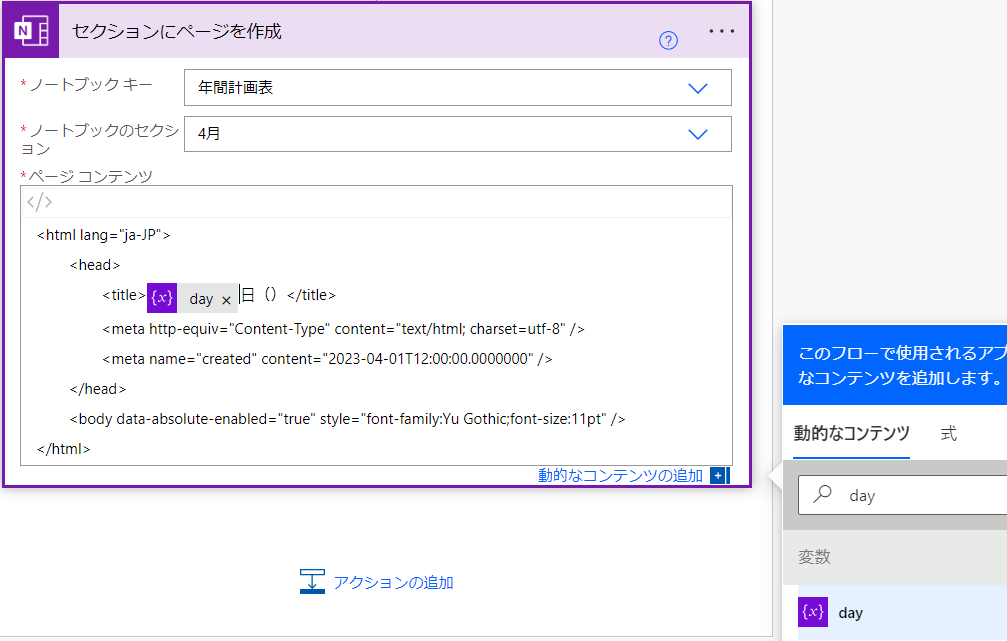Click the 変数 section heading
The image size is (1007, 641).
coord(814,556)
